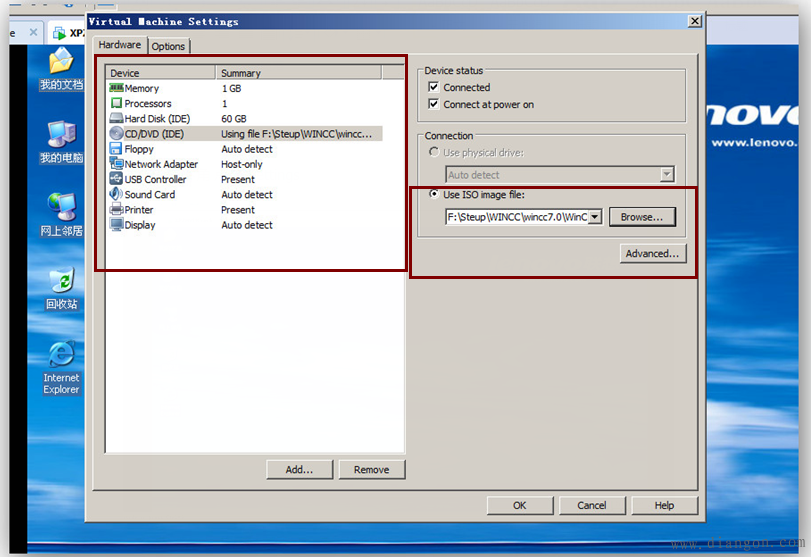Uncheck the Connected checkbox
The height and width of the screenshot is (557, 811).
(x=434, y=88)
